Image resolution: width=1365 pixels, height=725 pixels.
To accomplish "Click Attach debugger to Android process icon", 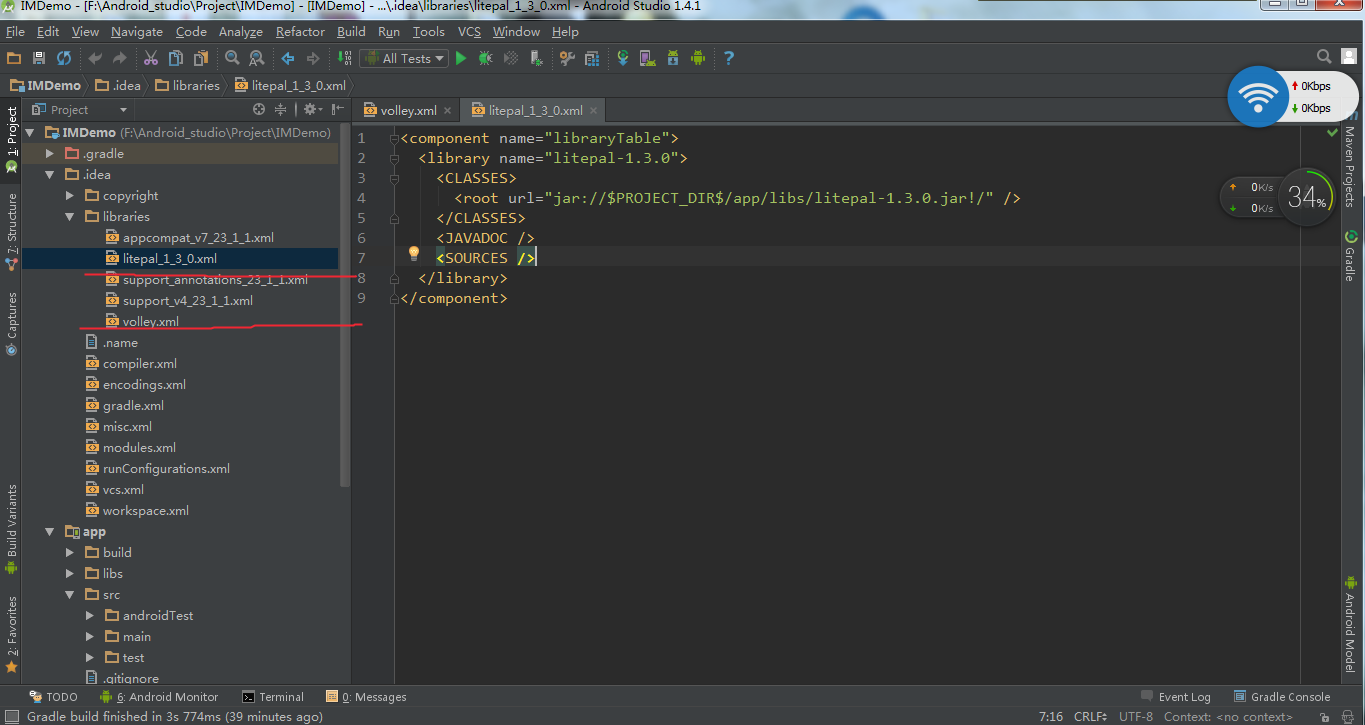I will coord(536,58).
